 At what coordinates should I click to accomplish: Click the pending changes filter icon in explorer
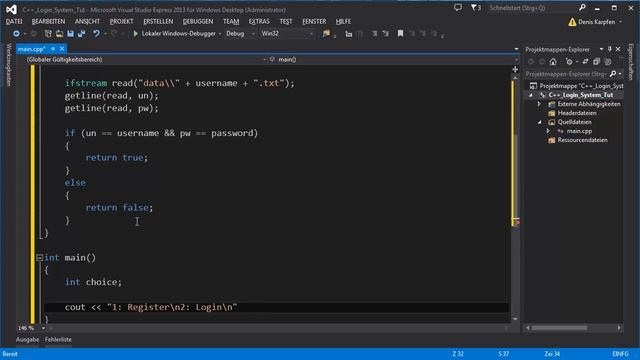(569, 62)
